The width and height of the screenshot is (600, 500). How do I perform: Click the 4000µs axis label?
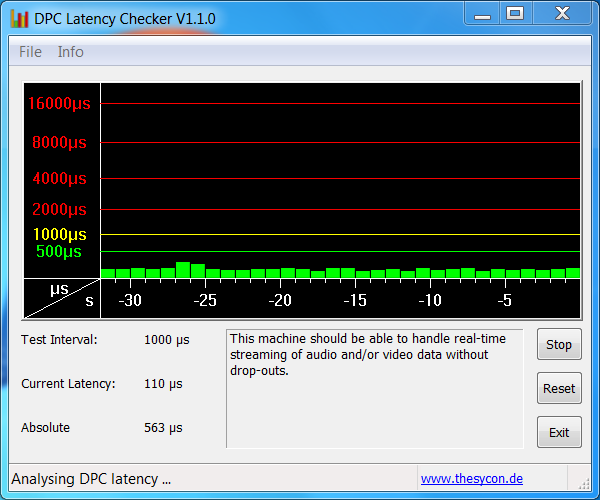59,179
